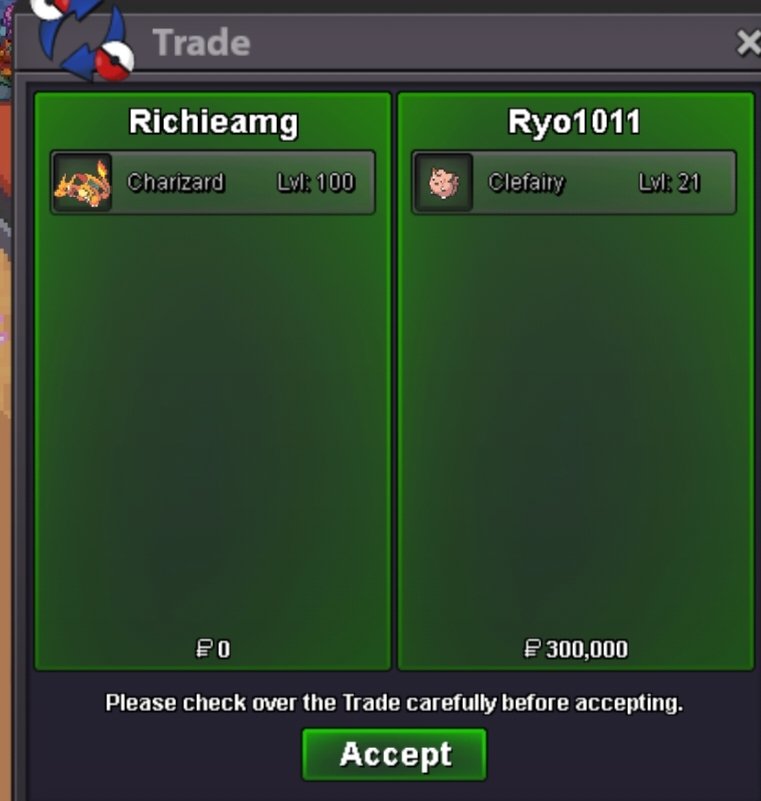
Task: Close the Trade window
Action: [749, 42]
